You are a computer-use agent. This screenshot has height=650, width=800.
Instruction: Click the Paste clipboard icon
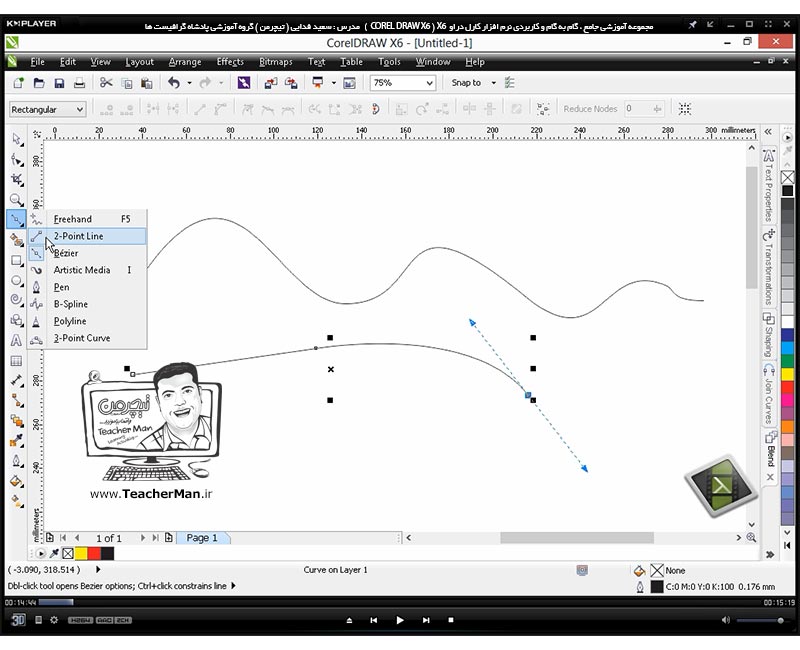pyautogui.click(x=146, y=83)
